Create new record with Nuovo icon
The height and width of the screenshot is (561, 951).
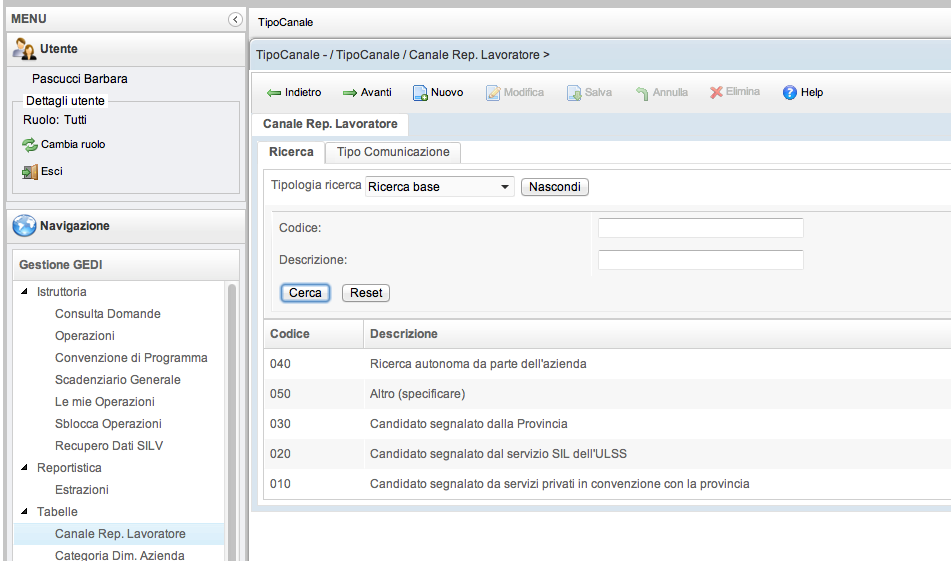coord(421,93)
